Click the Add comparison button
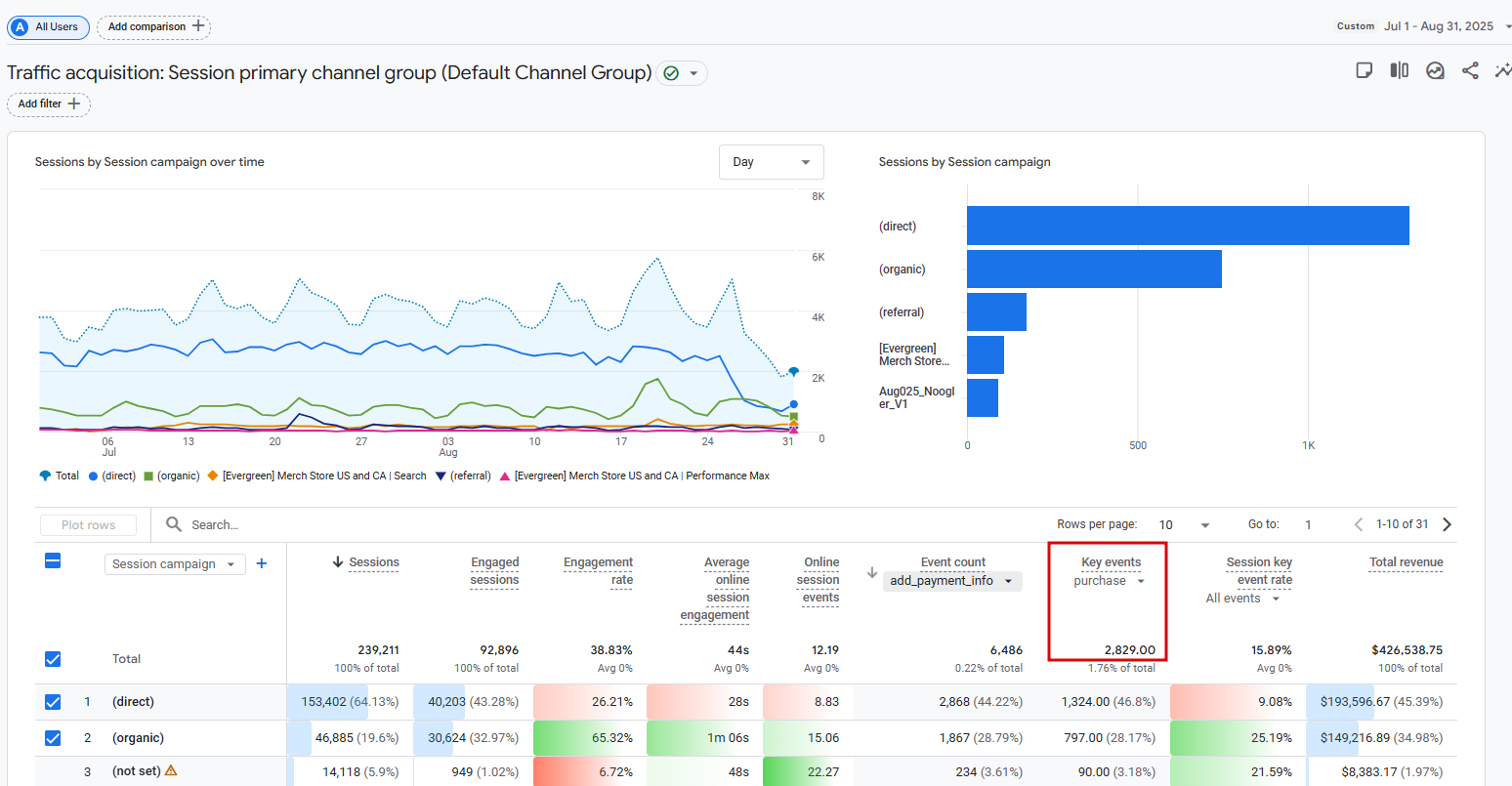Screen dimensions: 1512x786 pyautogui.click(x=154, y=27)
